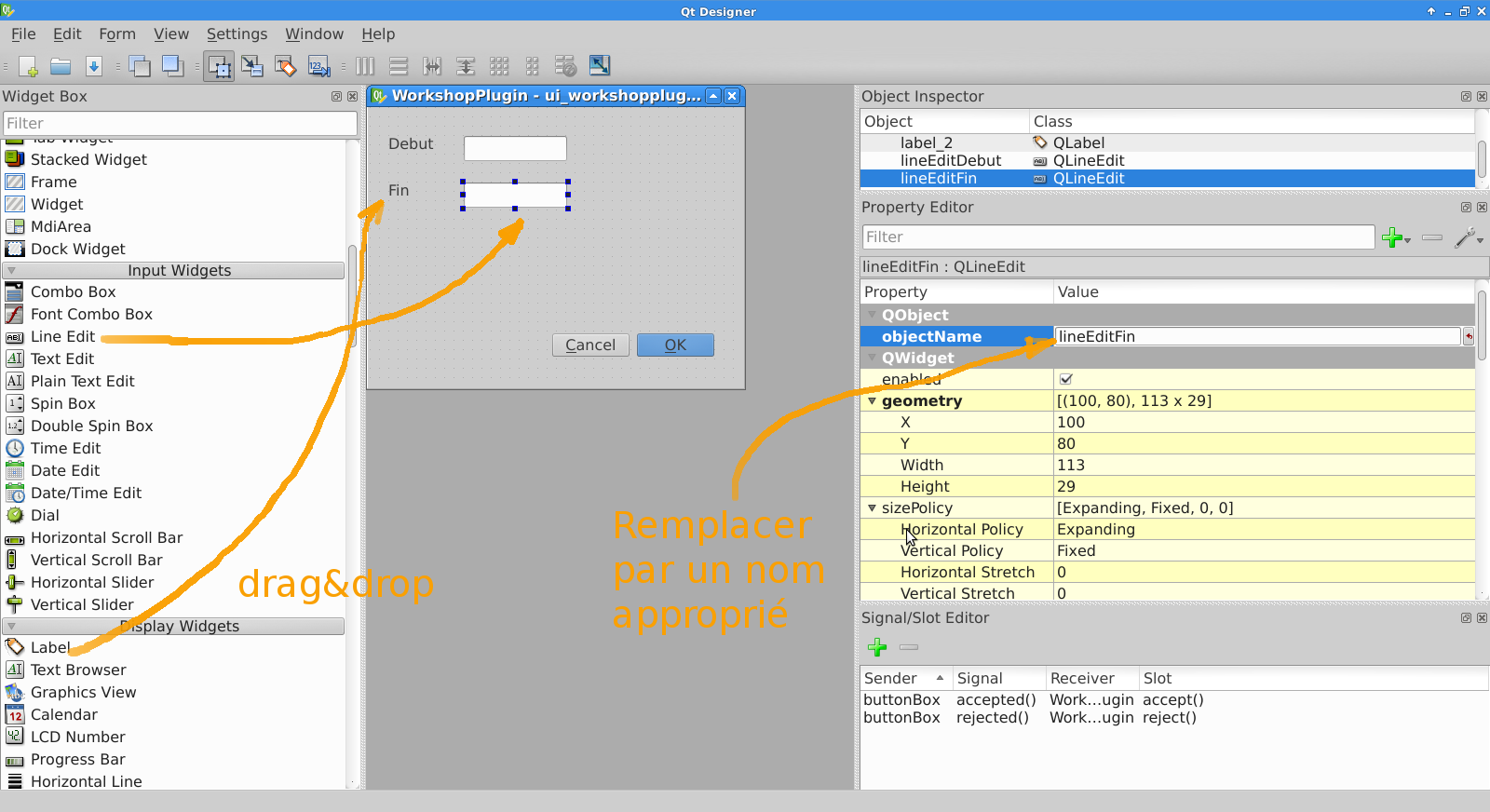Collapse the geometry property row
Viewport: 1490px width, 812px height.
click(x=872, y=401)
